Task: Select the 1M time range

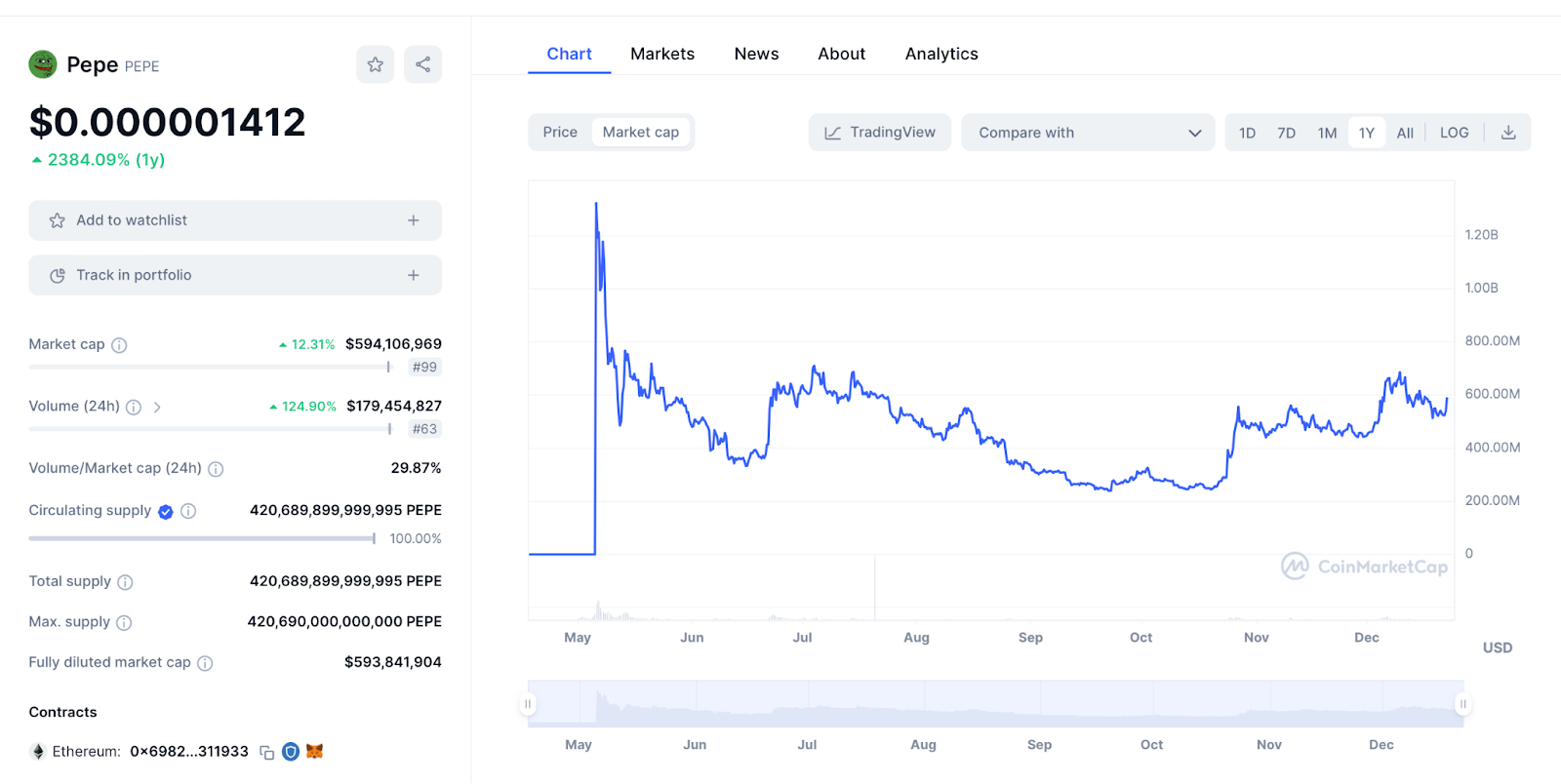Action: click(1327, 133)
